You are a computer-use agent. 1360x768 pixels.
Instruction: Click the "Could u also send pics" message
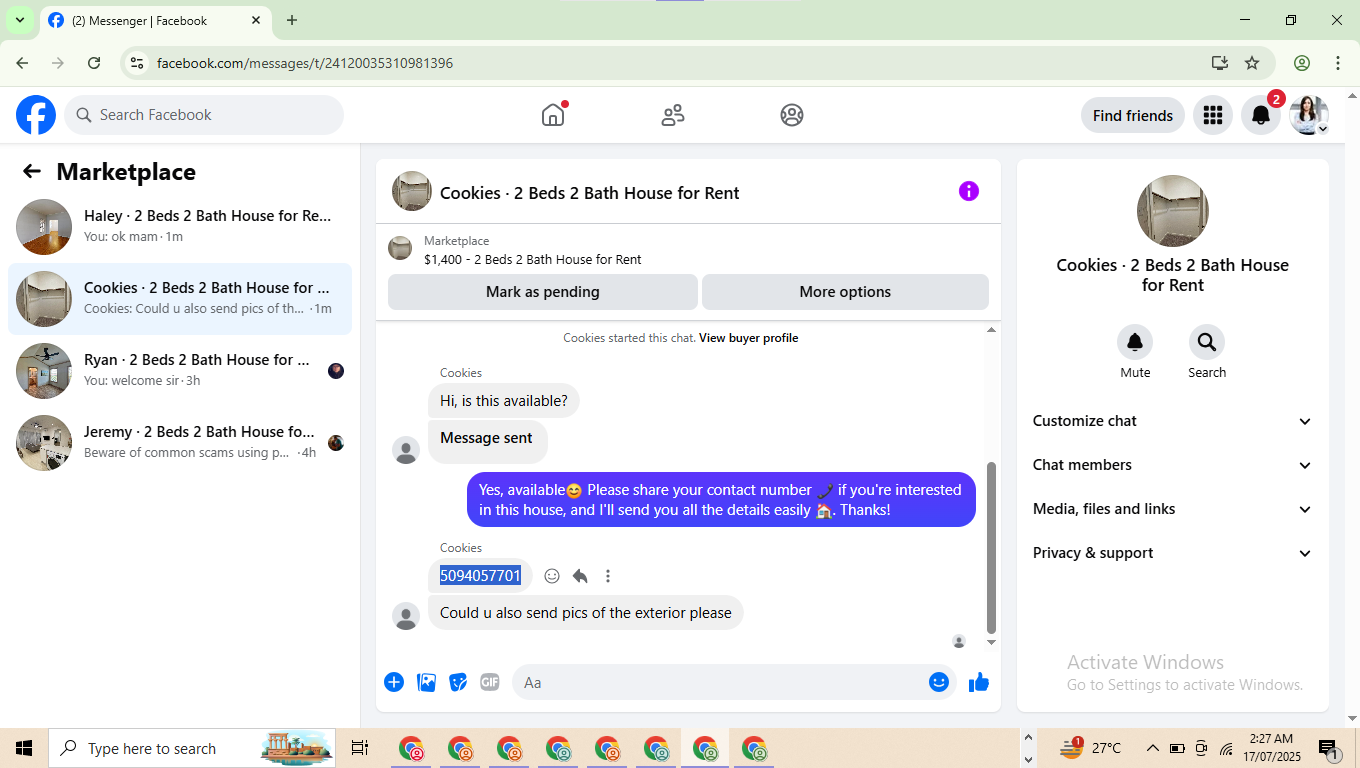[x=586, y=613]
